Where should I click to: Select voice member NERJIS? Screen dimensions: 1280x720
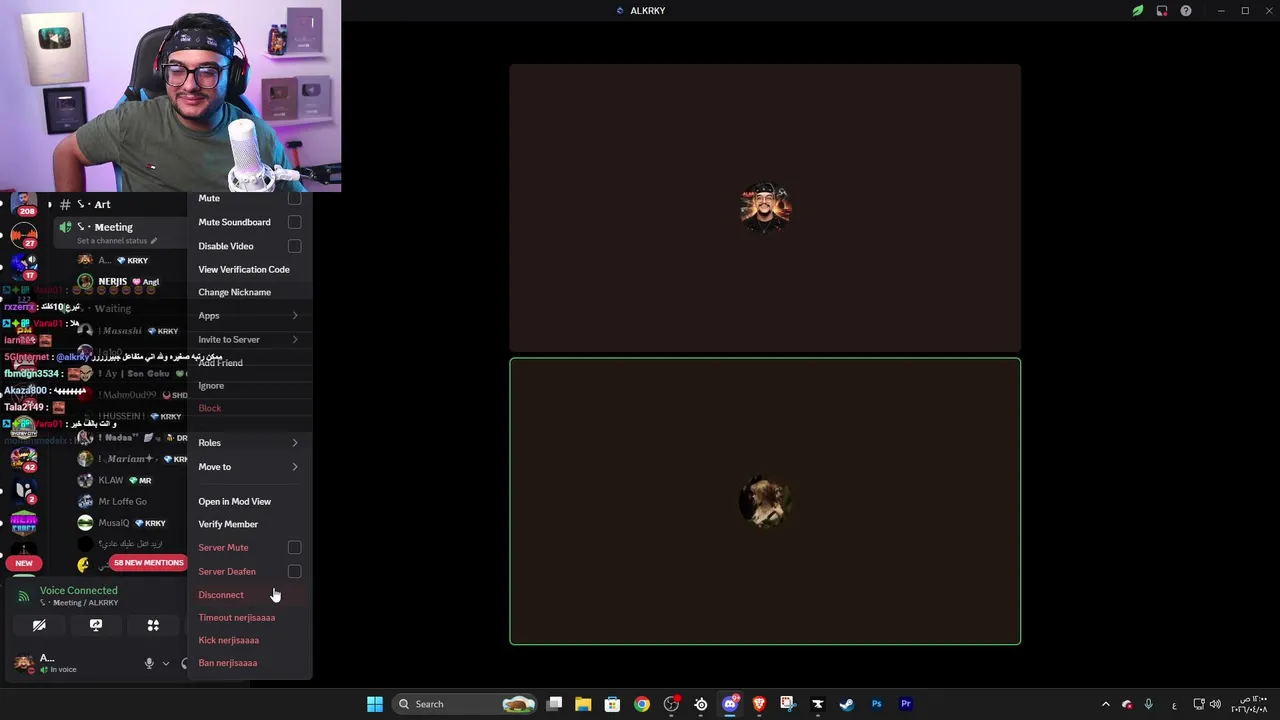[x=131, y=282]
